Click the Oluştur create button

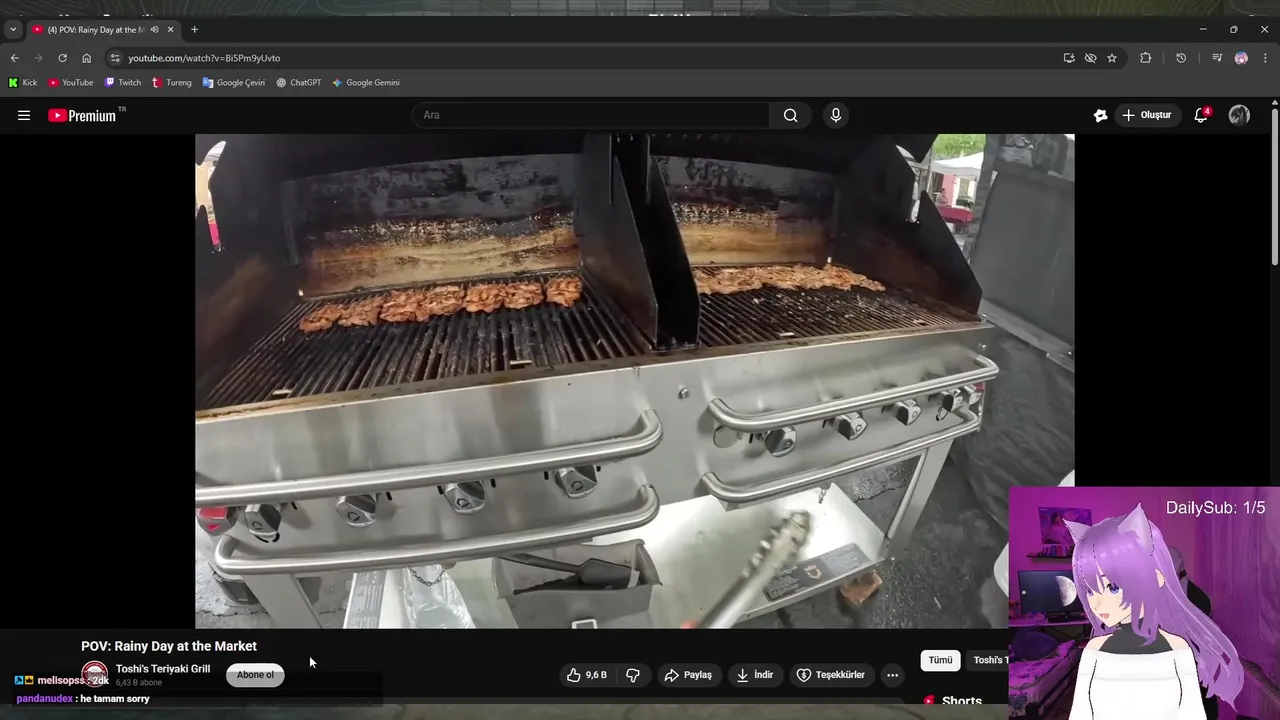(1146, 115)
